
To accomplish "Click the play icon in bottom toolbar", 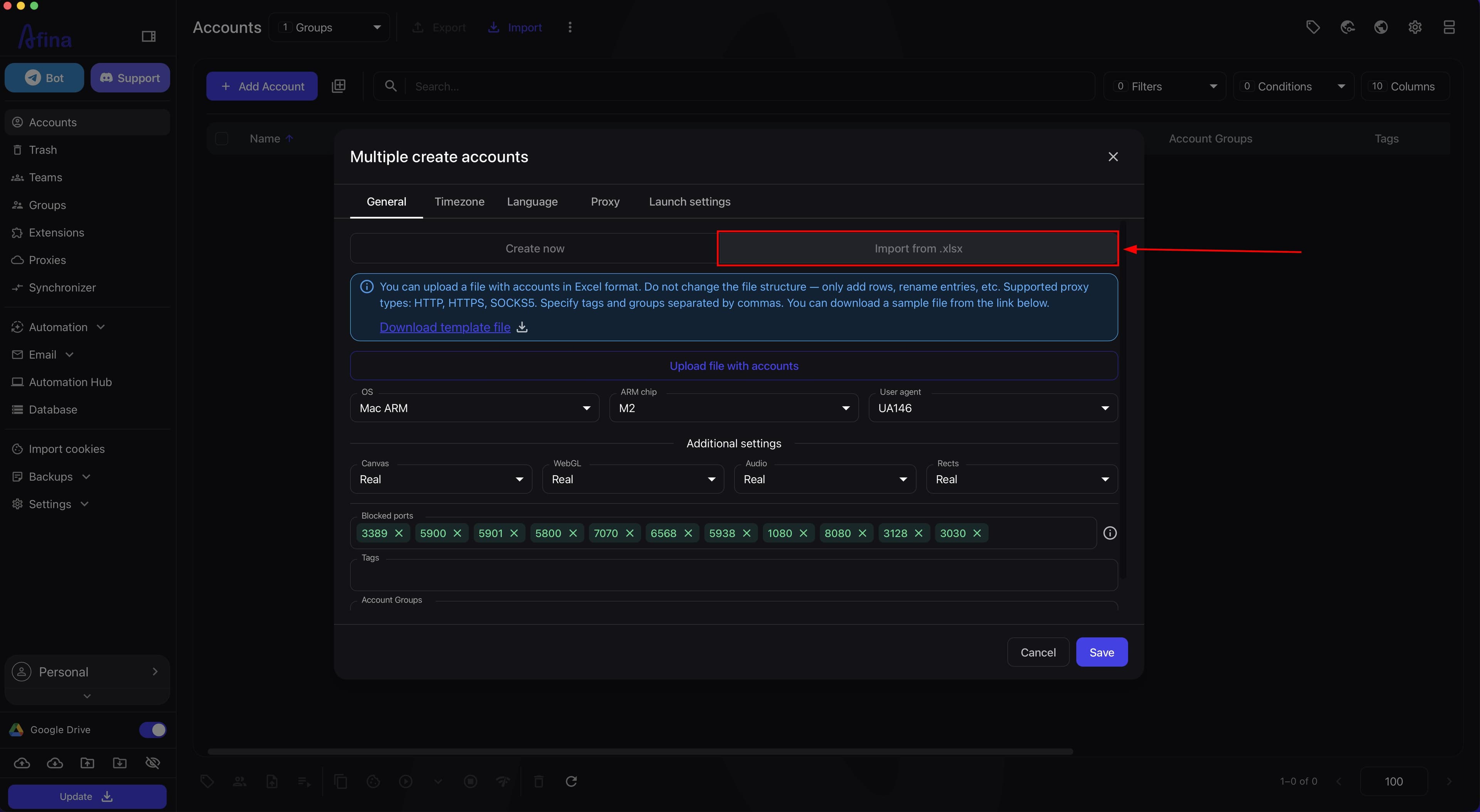I will (x=405, y=781).
